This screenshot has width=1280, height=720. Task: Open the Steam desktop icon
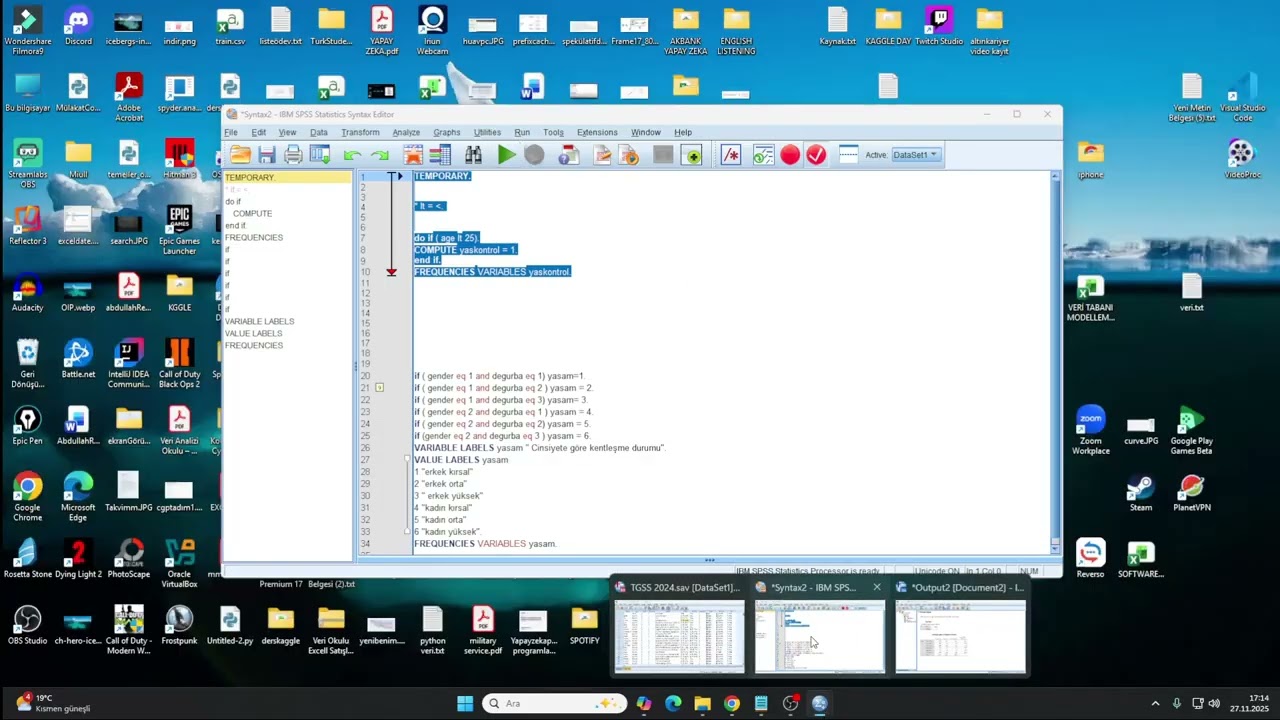coord(1141,493)
